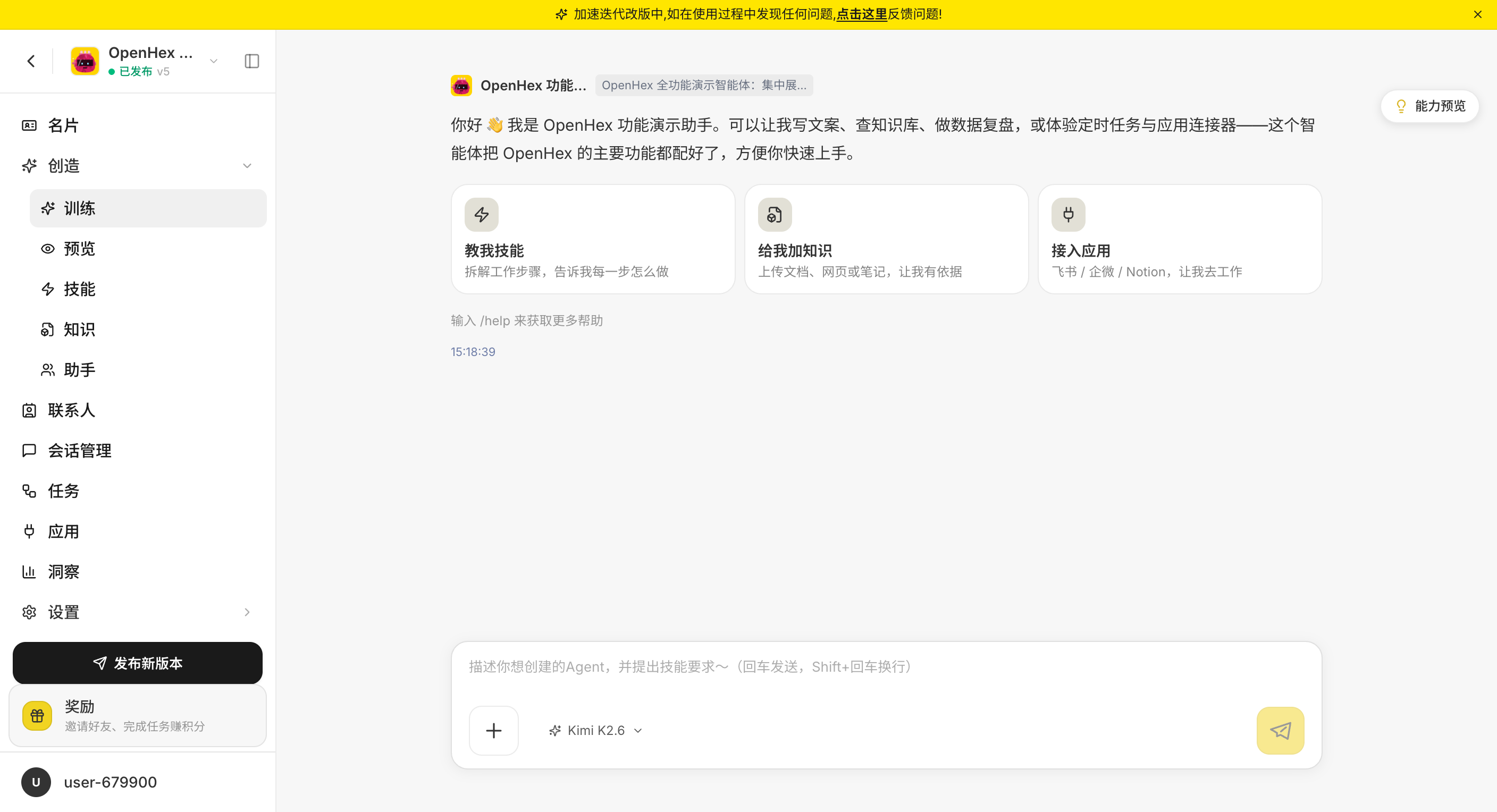1497x812 pixels.
Task: Open 预览 in the sidebar
Action: click(148, 249)
